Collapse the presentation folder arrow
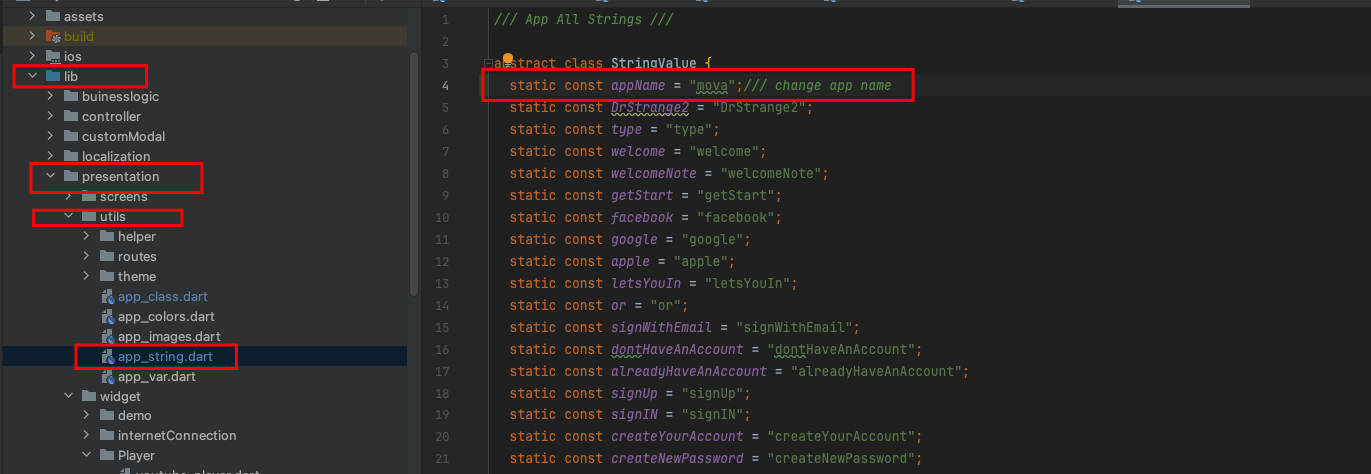The image size is (1371, 474). pyautogui.click(x=51, y=177)
